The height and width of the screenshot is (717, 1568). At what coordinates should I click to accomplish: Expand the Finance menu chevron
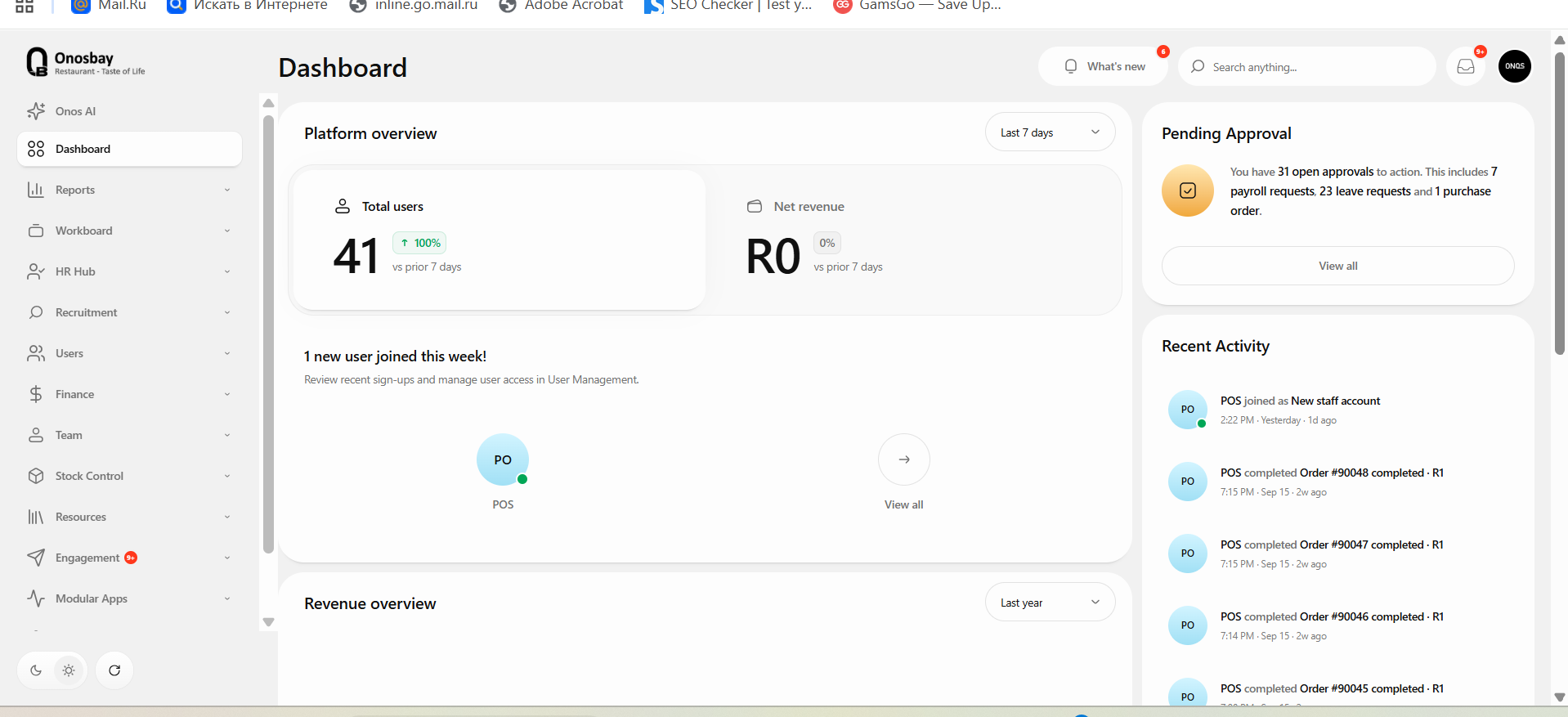tap(227, 394)
